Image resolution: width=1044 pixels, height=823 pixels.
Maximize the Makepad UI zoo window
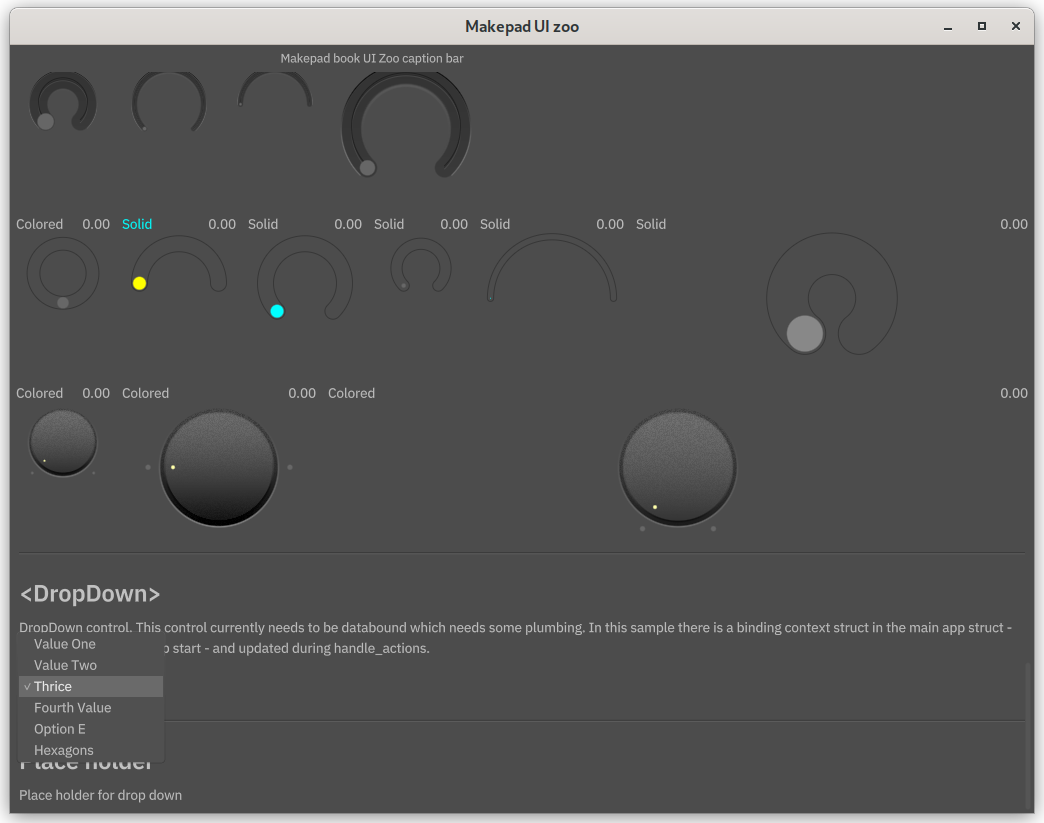coord(982,26)
